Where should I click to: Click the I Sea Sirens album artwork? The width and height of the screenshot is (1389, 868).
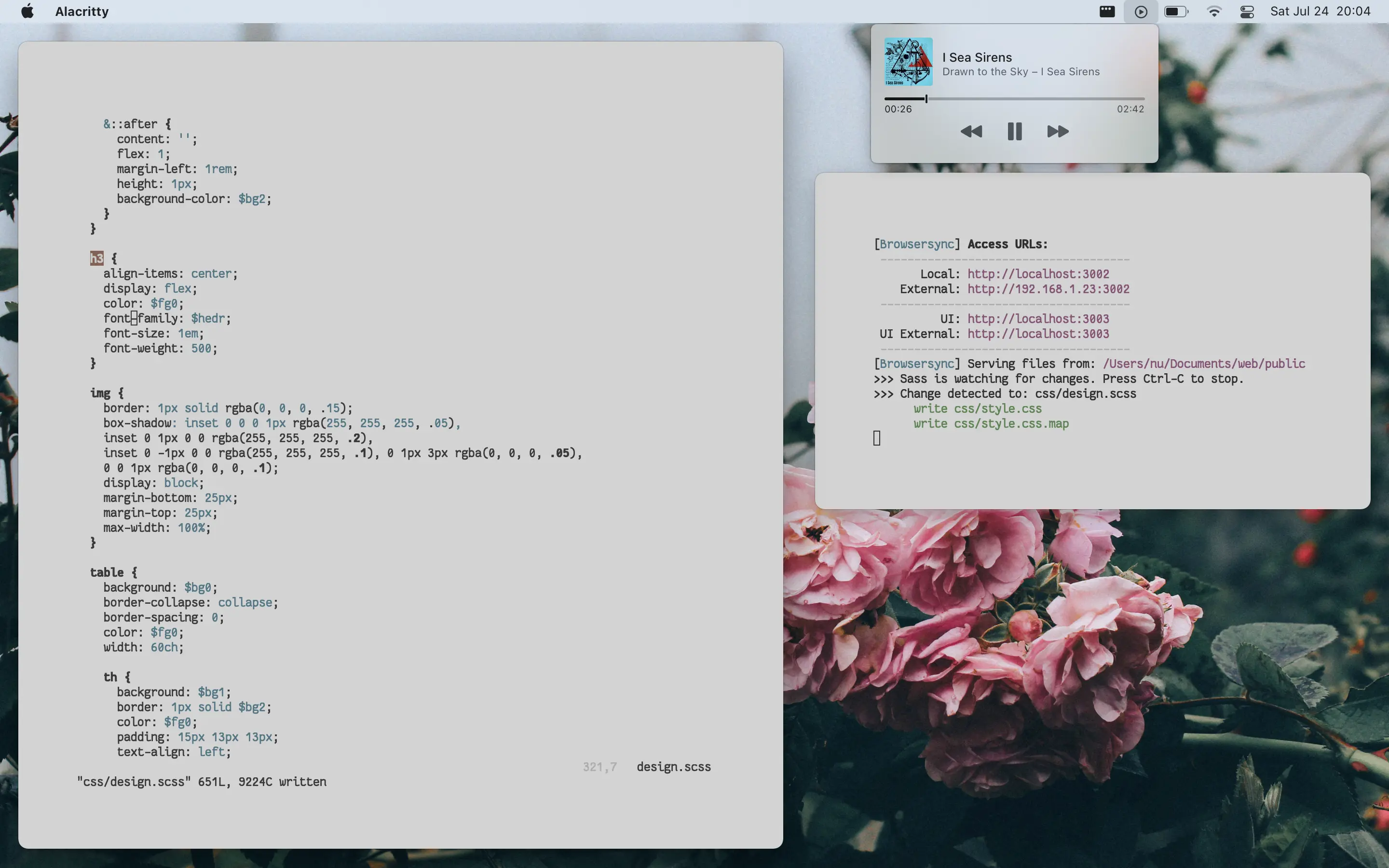coord(908,61)
